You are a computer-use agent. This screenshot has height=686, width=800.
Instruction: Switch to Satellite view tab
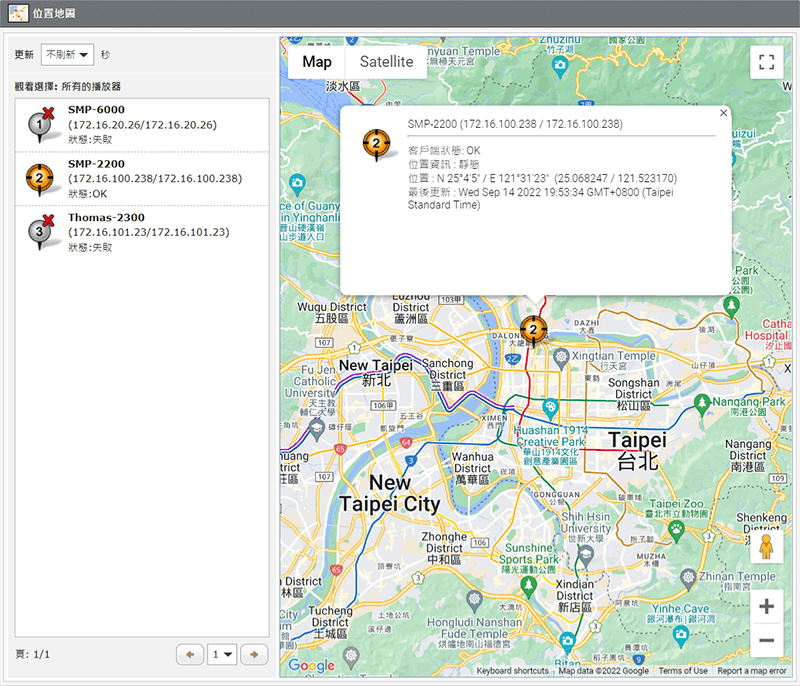tap(387, 62)
